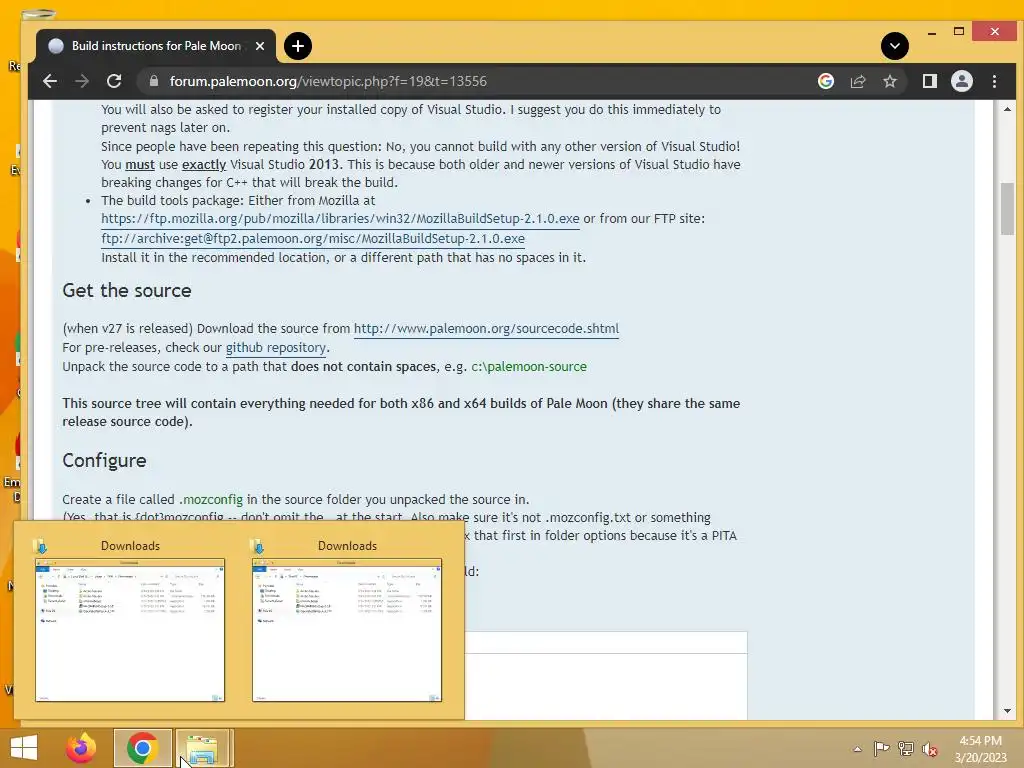Click the muted volume tray icon
Image resolution: width=1024 pixels, height=768 pixels.
click(929, 748)
